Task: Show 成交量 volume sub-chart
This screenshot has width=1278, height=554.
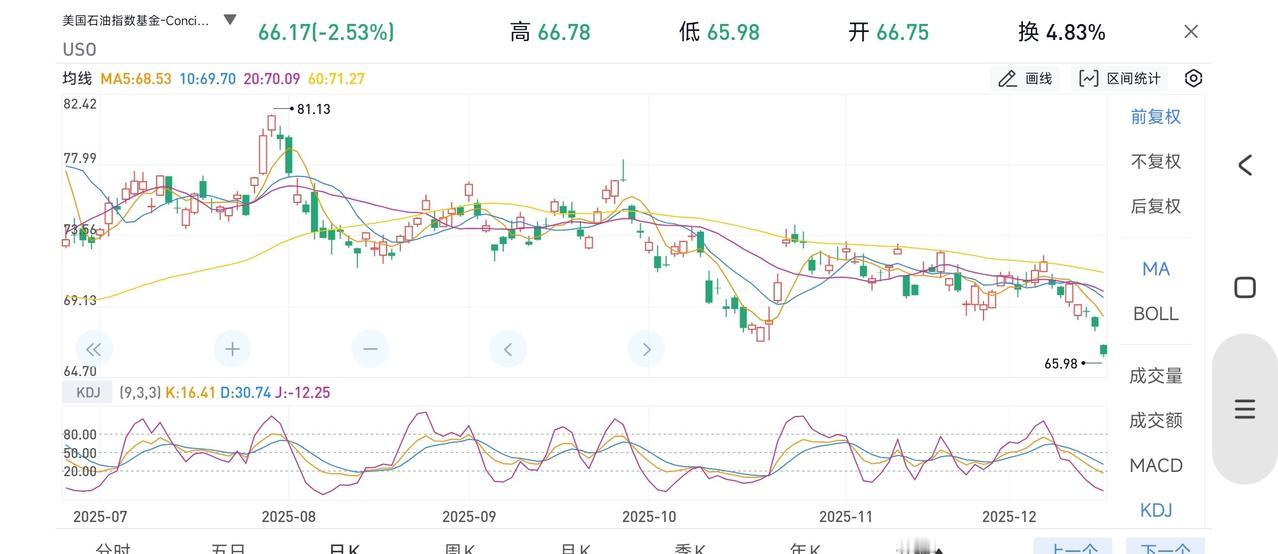Action: (x=1156, y=376)
